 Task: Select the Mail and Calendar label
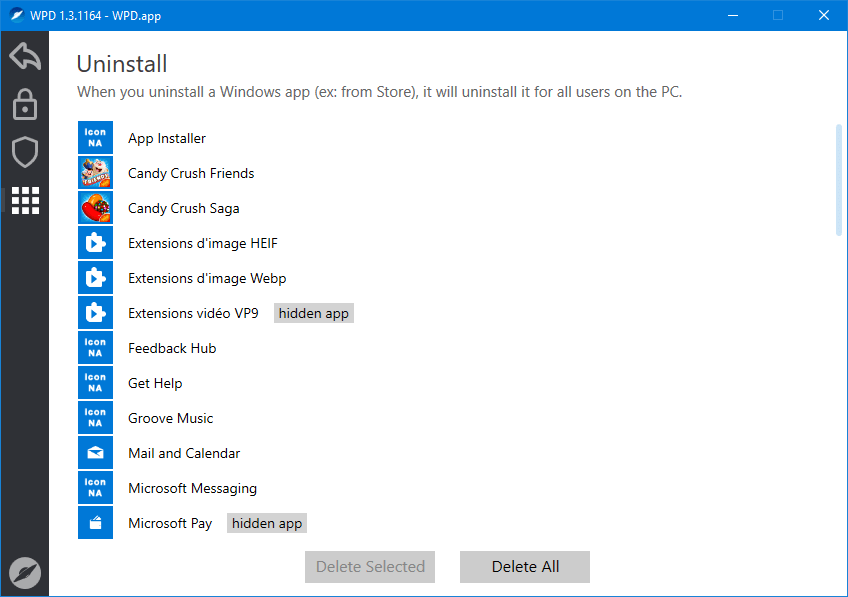[184, 453]
